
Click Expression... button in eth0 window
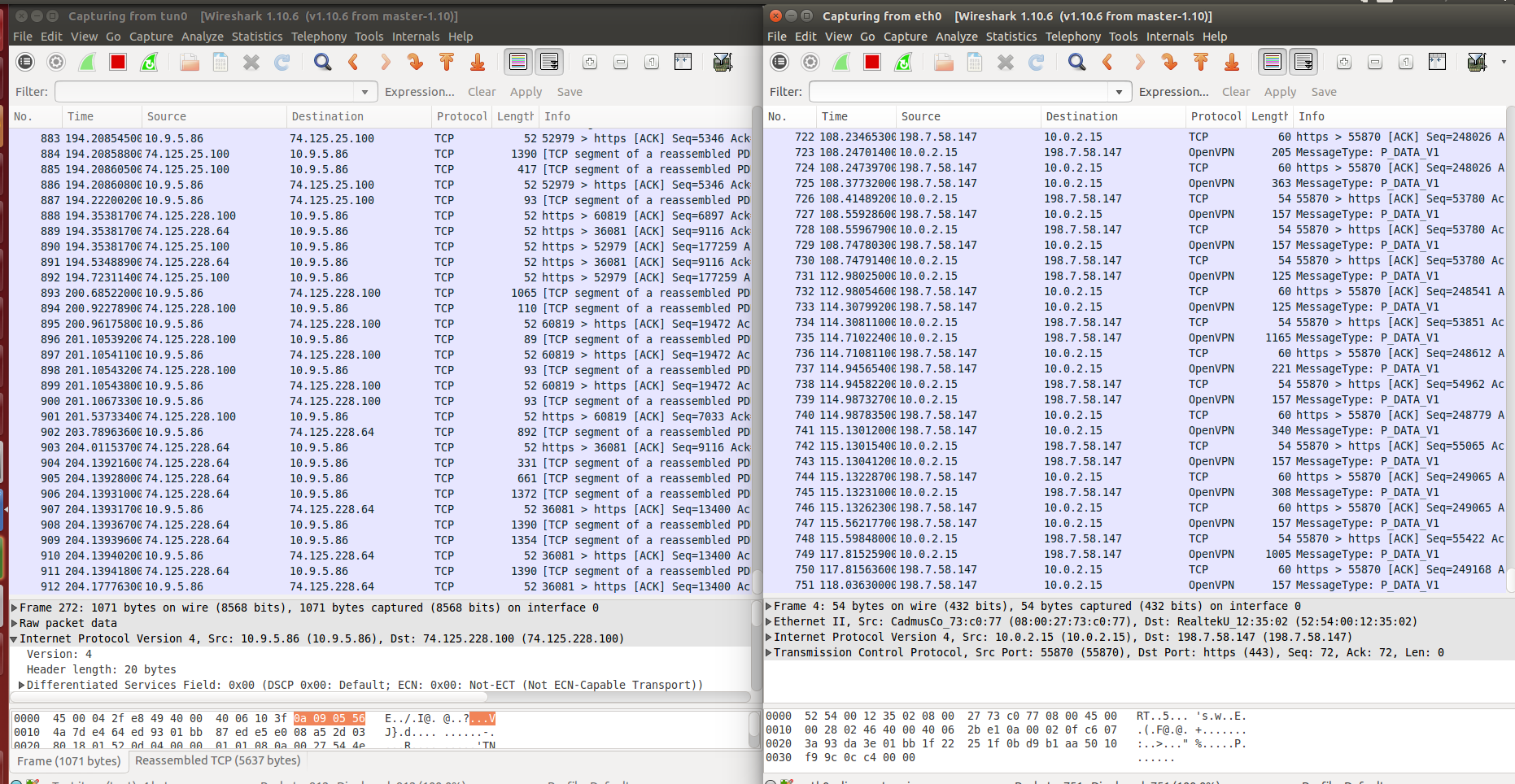[1174, 92]
